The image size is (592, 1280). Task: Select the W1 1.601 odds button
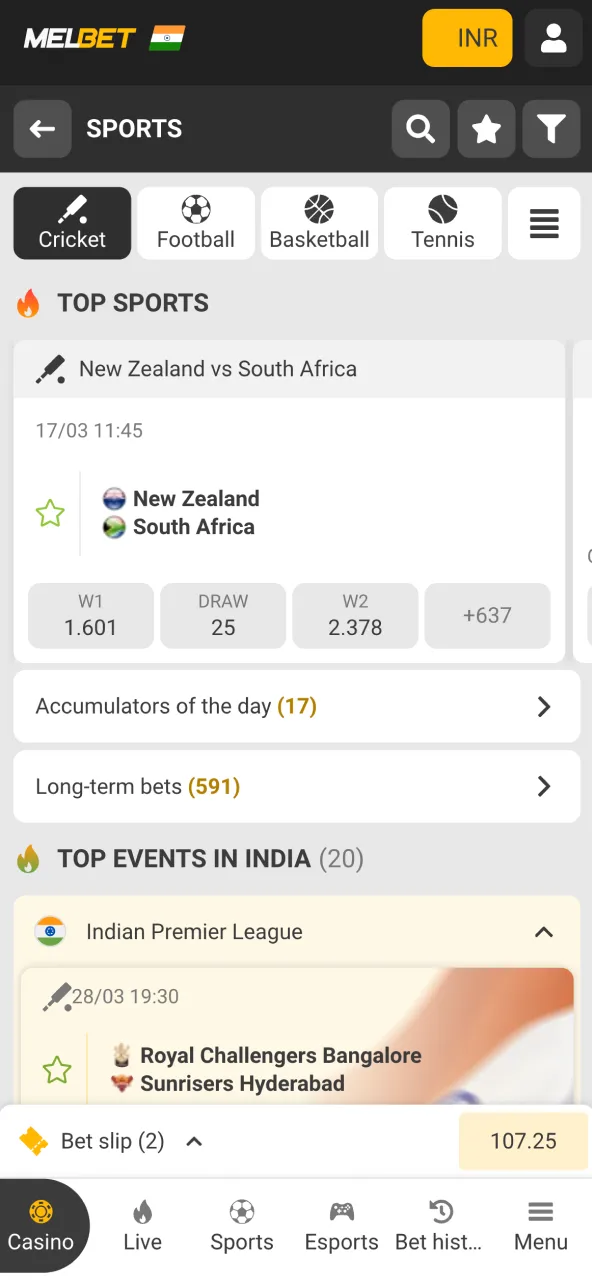point(90,615)
